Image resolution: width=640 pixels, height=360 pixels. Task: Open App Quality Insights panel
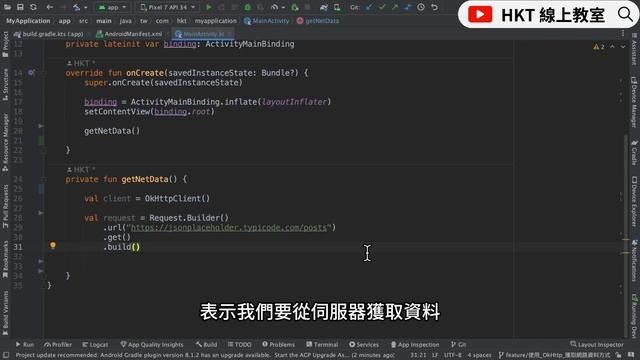(151, 344)
